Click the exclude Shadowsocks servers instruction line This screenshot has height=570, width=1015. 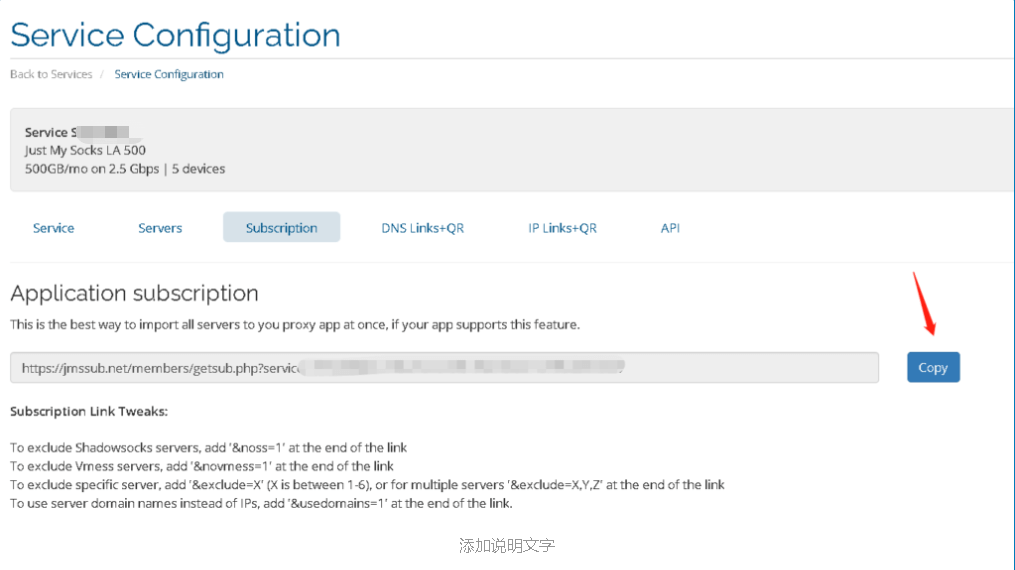tap(208, 448)
